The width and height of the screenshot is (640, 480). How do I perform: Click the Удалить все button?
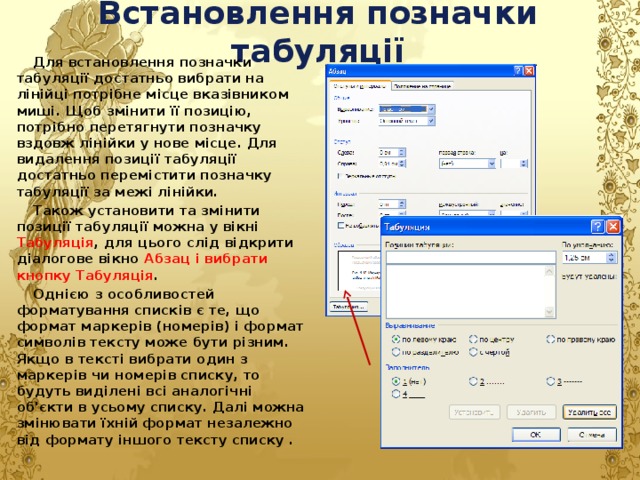(589, 412)
